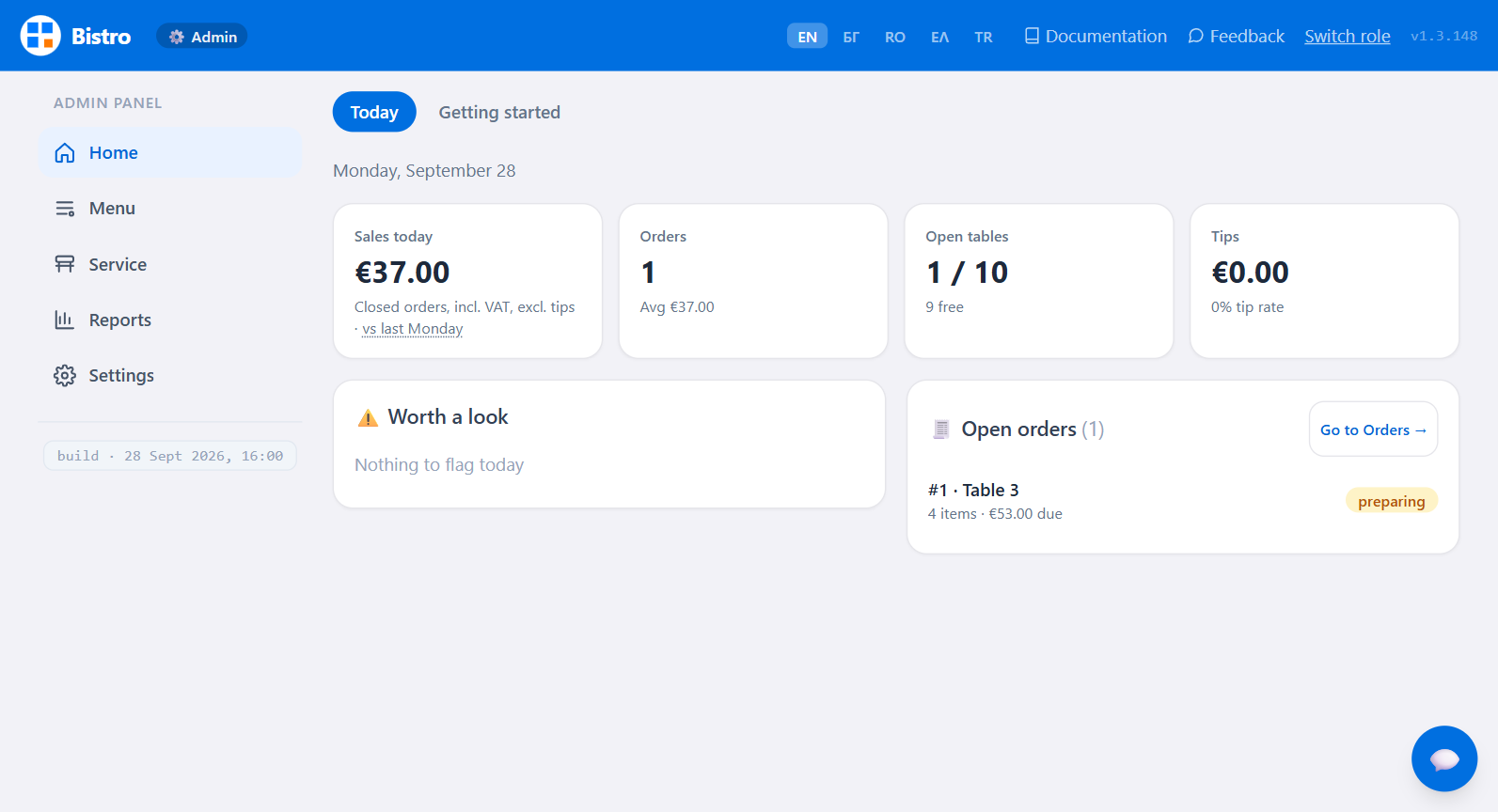This screenshot has height=812, width=1498.
Task: Click the Avg €37.00 text
Action: (x=677, y=307)
